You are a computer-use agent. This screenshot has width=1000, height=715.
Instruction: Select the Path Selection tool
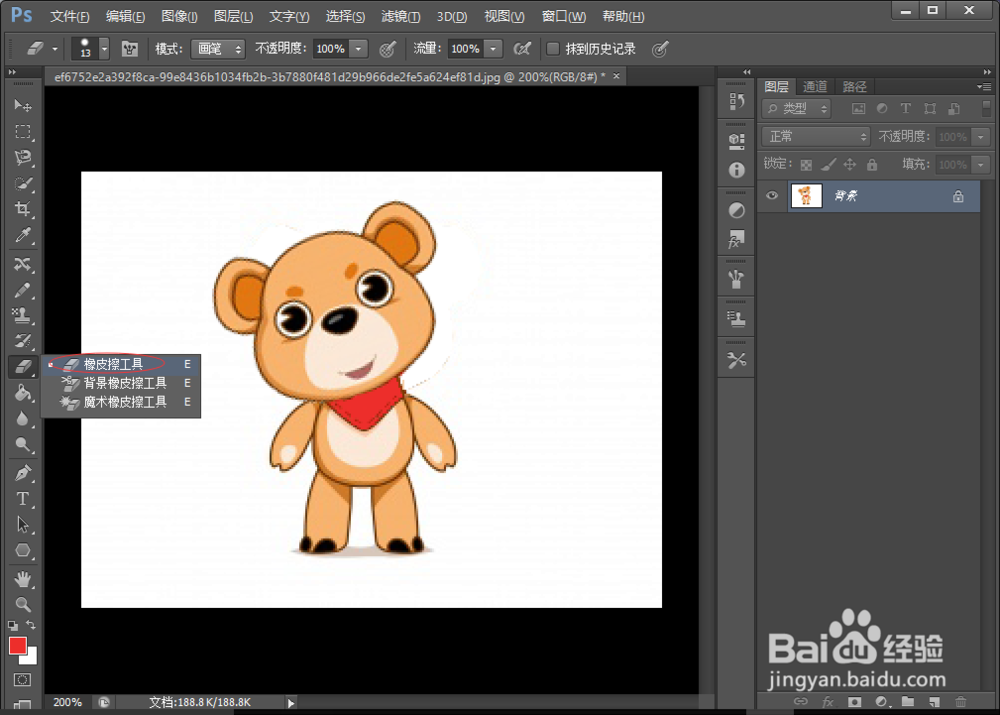pos(23,525)
